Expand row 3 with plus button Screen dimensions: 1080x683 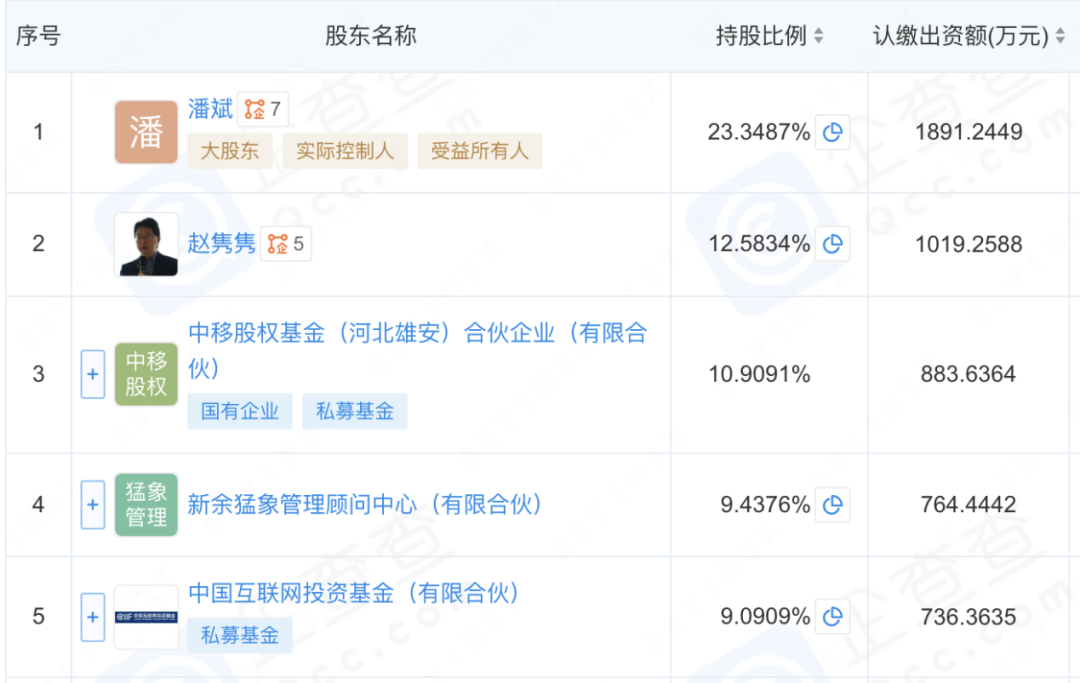tap(93, 374)
